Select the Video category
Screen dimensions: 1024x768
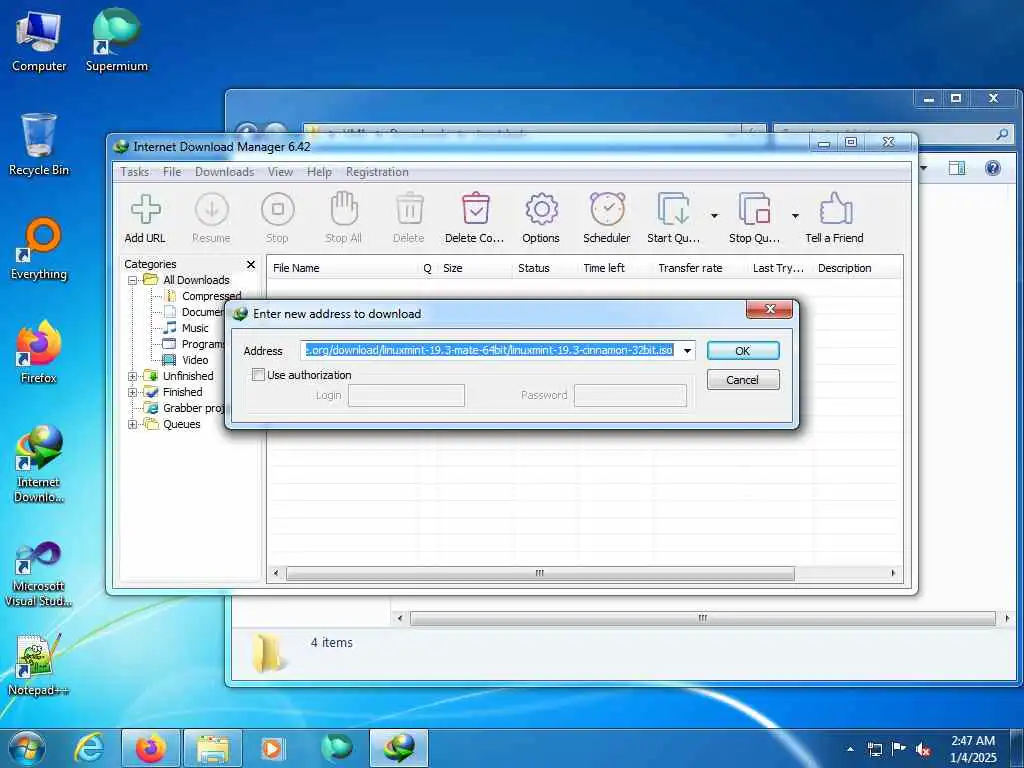(186, 360)
